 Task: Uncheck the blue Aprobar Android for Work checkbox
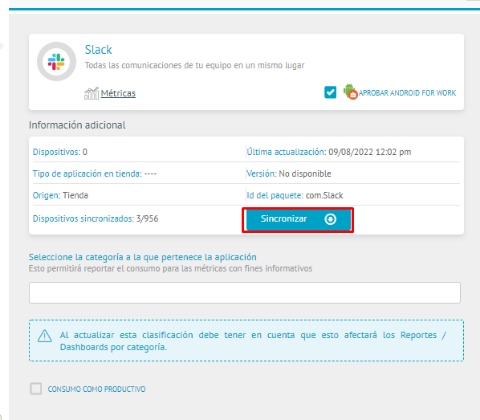[330, 92]
